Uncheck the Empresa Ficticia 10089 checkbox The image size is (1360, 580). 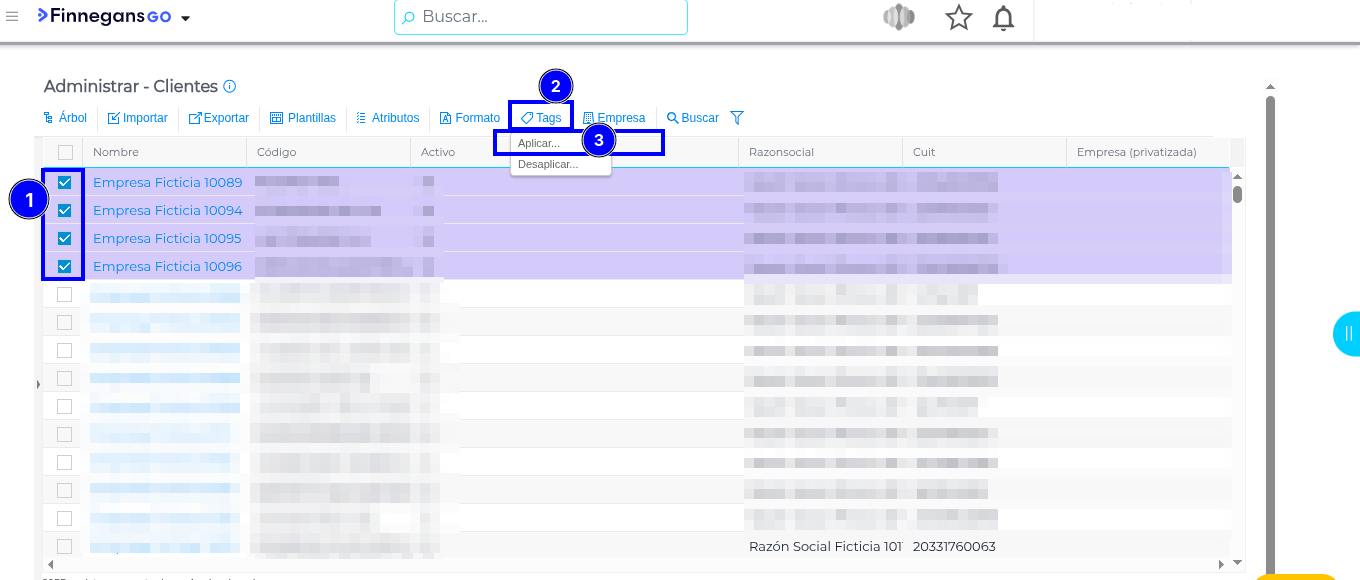tap(65, 183)
